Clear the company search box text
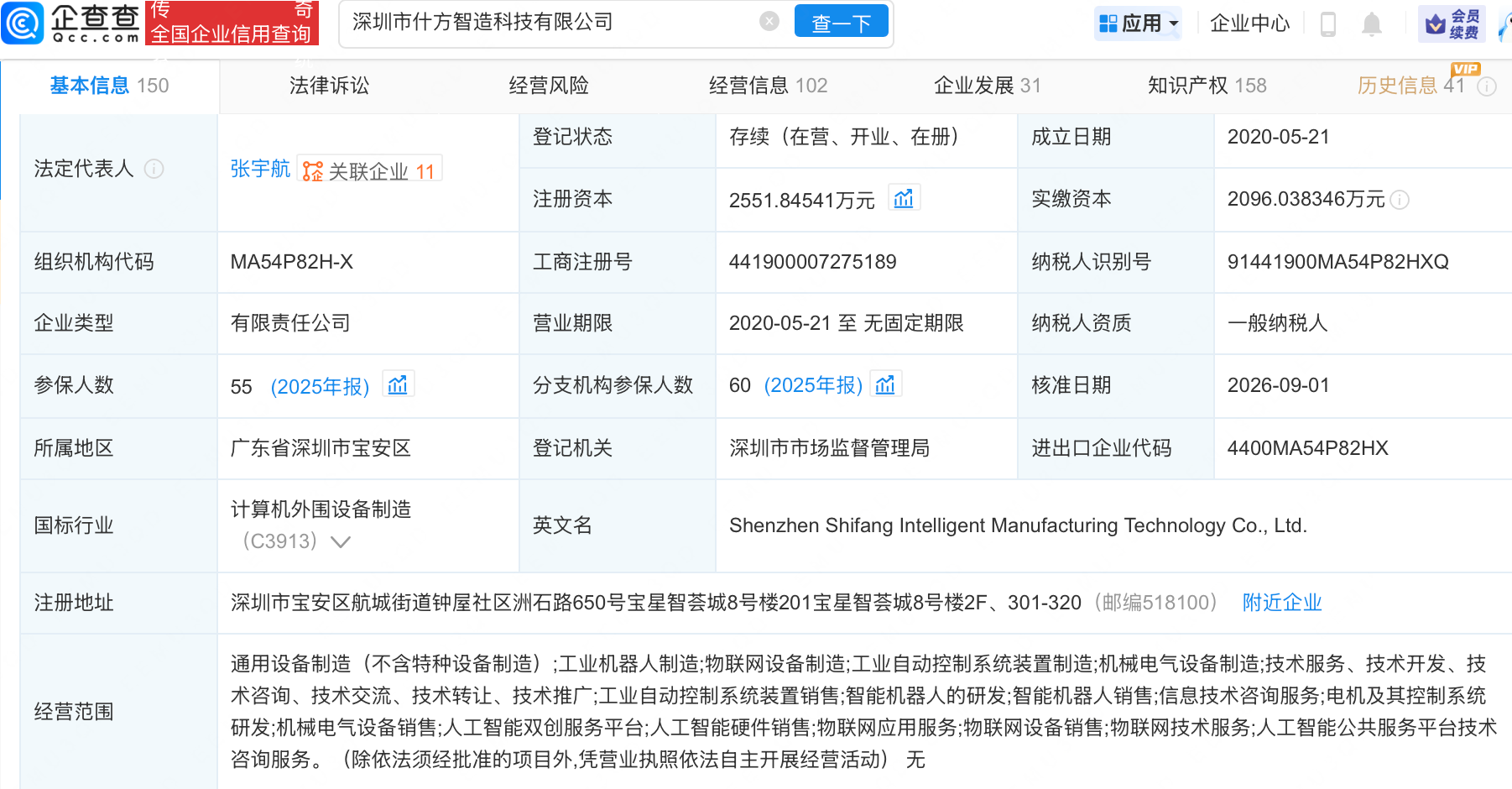This screenshot has height=789, width=1512. [769, 22]
